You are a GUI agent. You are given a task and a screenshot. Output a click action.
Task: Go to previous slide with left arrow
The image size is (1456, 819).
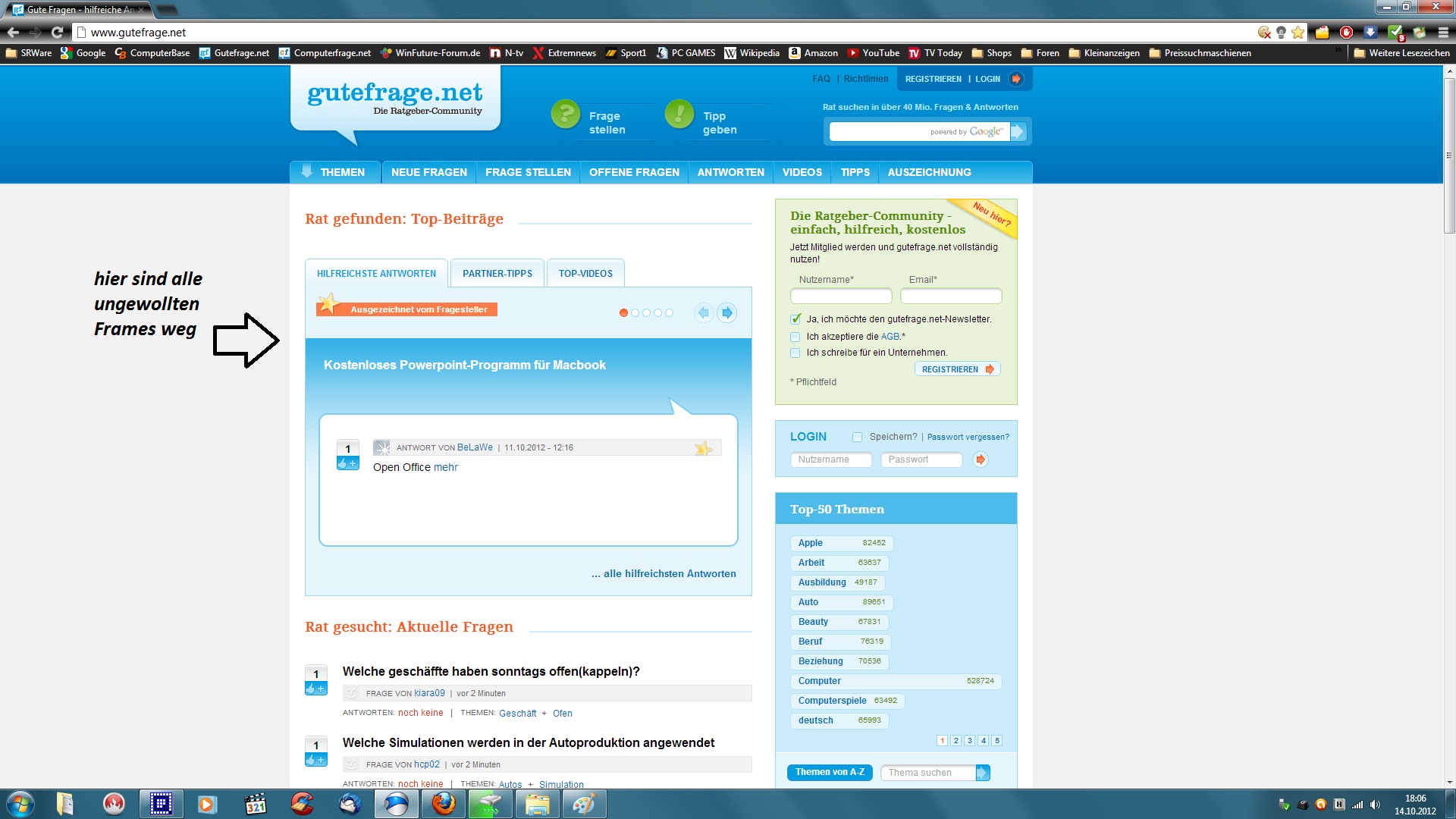[x=704, y=312]
